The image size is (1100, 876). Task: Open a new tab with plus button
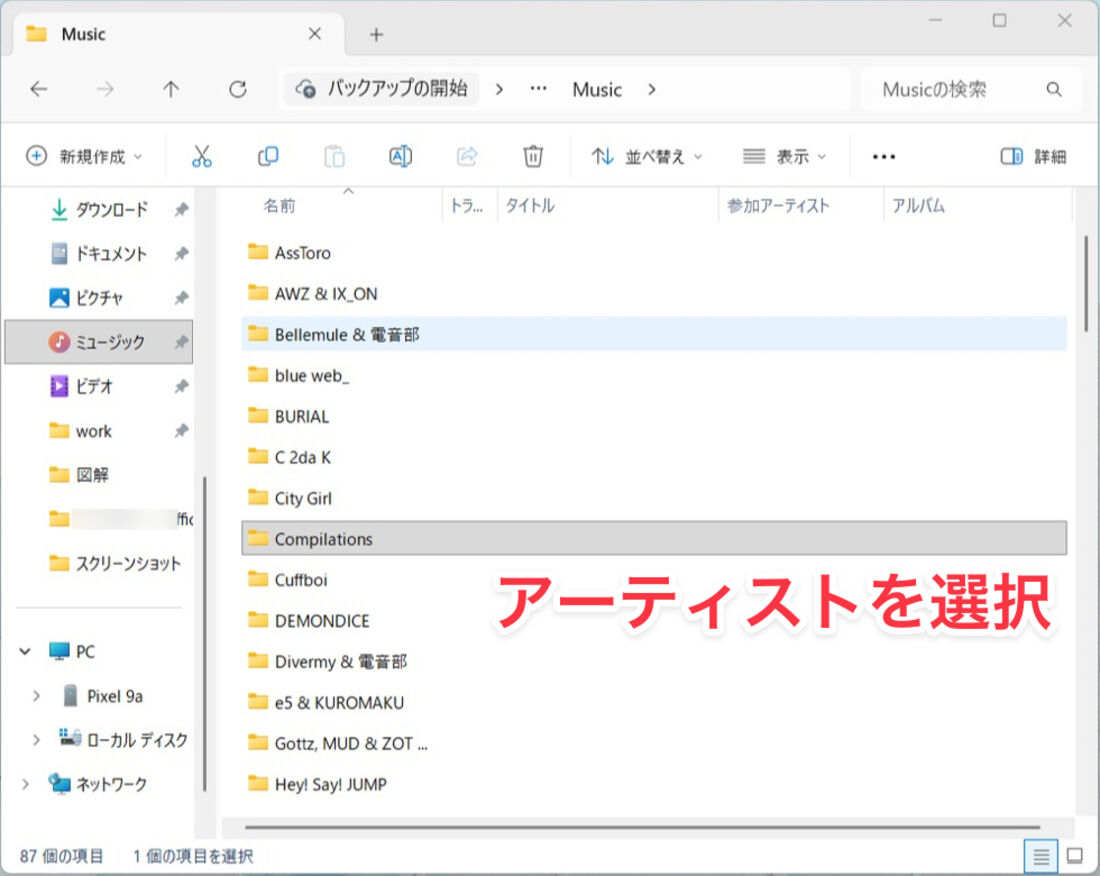coord(377,34)
